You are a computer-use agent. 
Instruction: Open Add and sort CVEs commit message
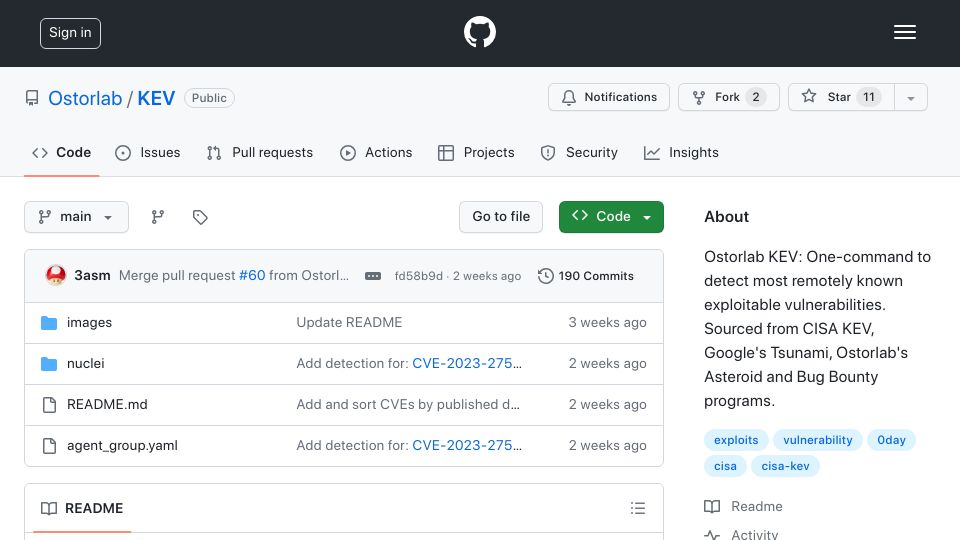tap(408, 405)
